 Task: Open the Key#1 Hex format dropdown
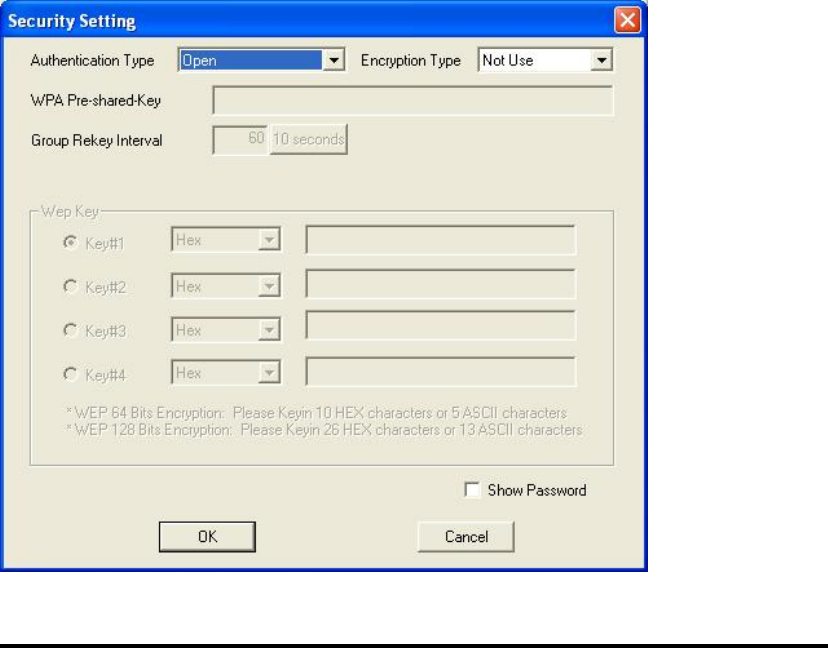tap(226, 240)
